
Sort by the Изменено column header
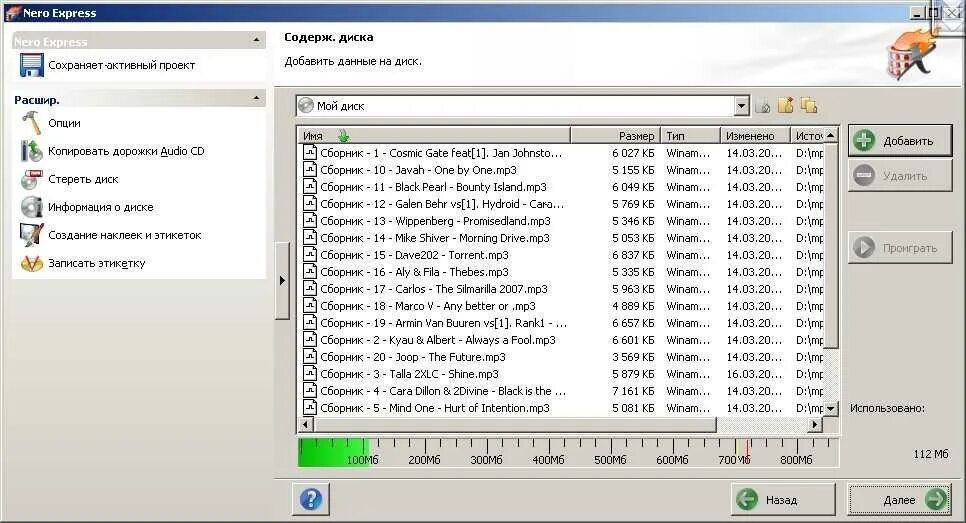755,136
